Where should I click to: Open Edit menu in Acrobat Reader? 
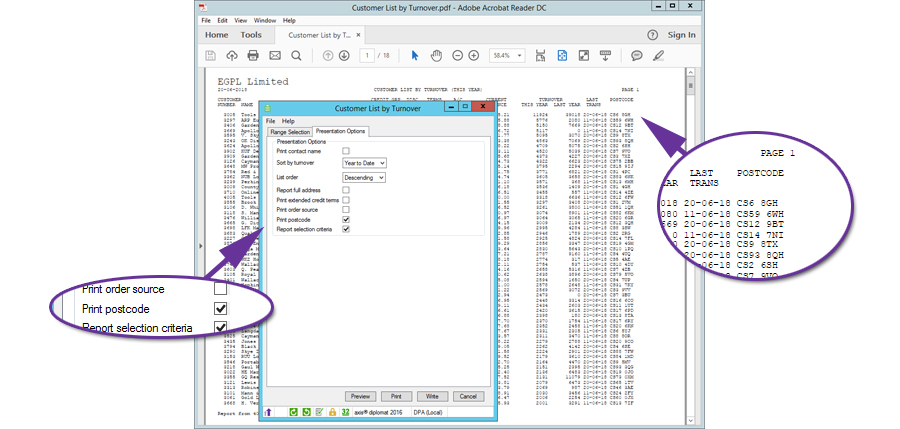click(223, 20)
